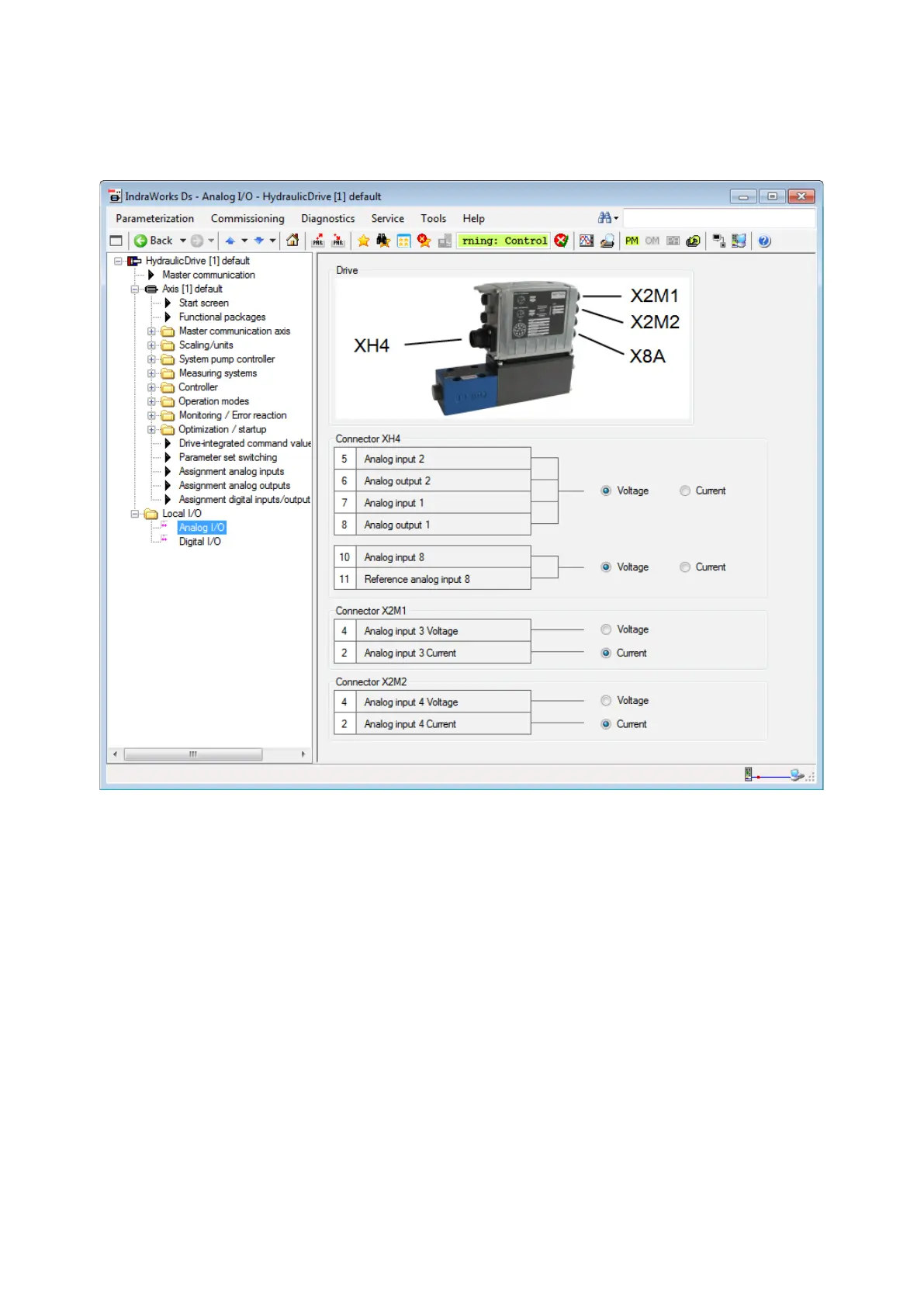Click the blue down arrow in toolbar
This screenshot has width=924, height=1307.
pos(258,241)
